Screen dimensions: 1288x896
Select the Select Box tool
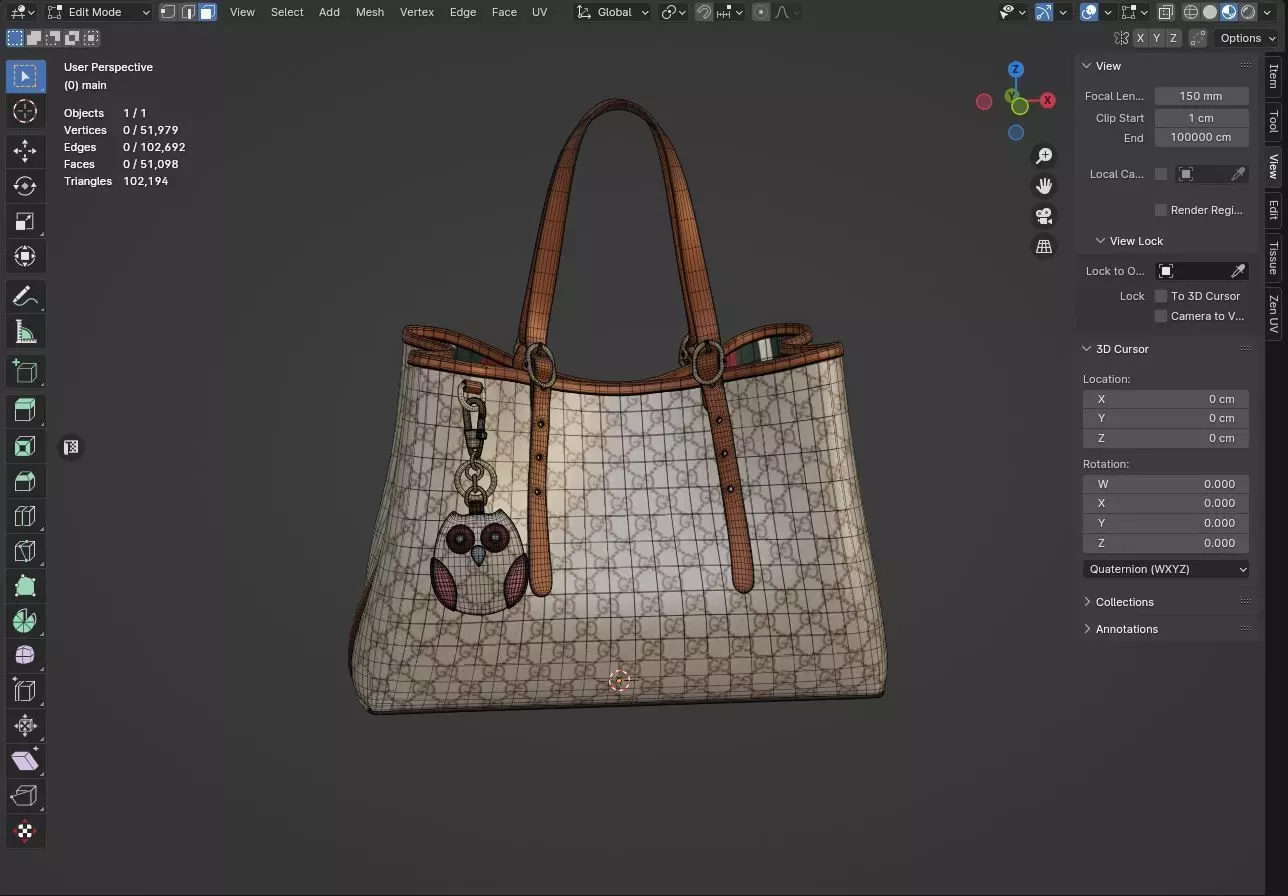pos(25,76)
